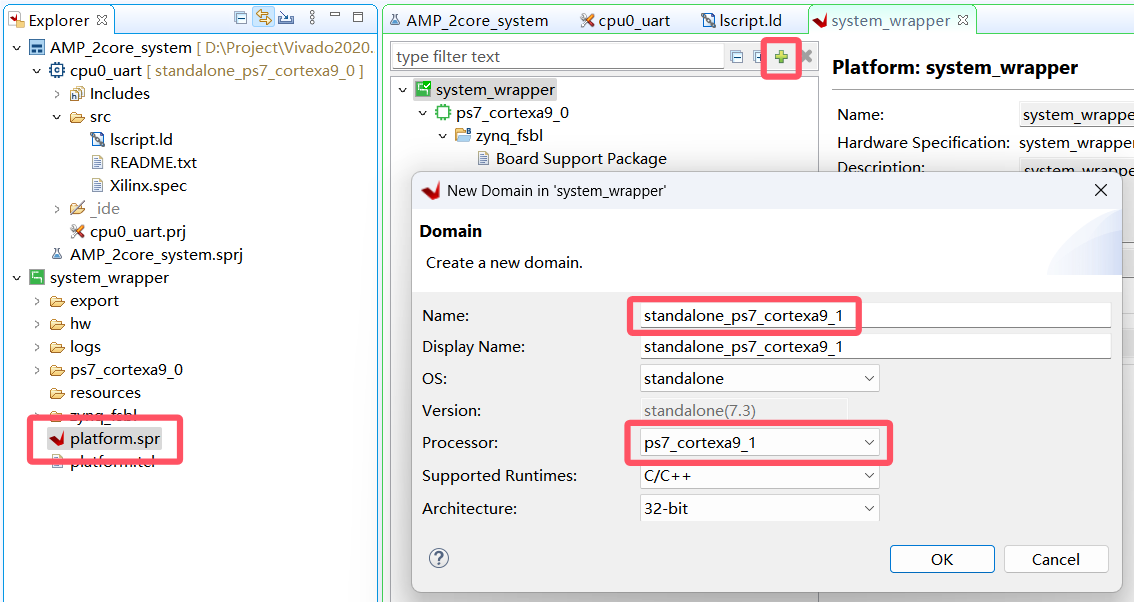Click OK in New Domain dialog
The height and width of the screenshot is (602, 1134).
coord(942,559)
